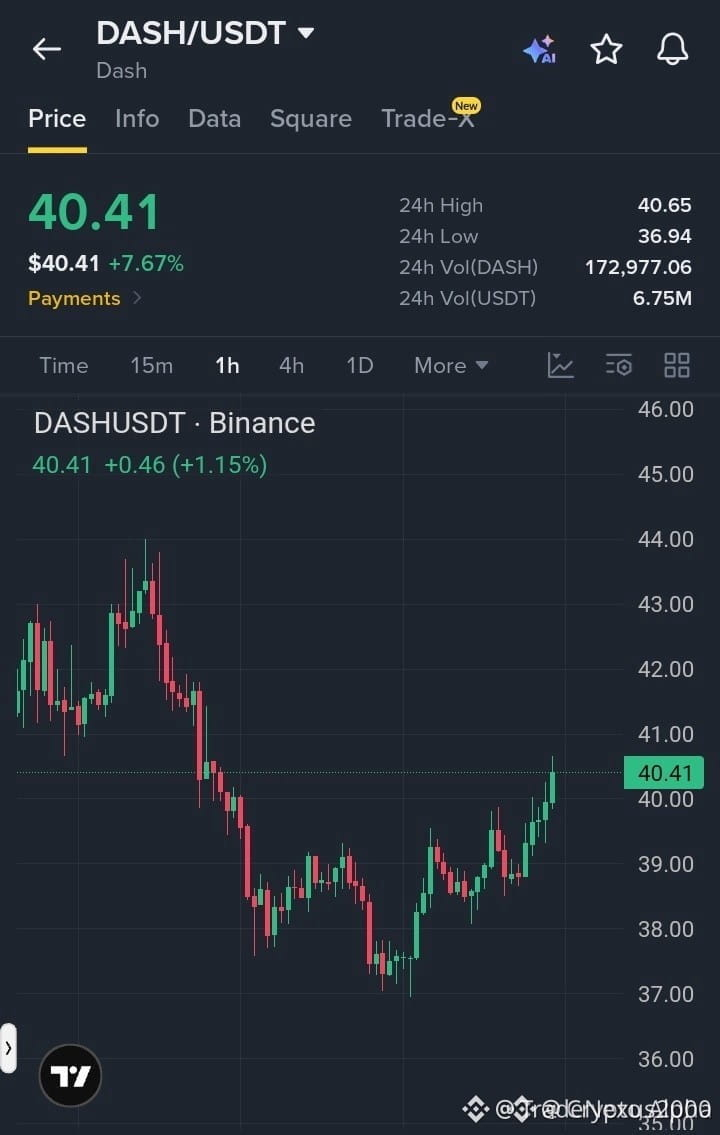Screen dimensions: 720x1135
Task: Switch to the Price tab
Action: tap(57, 119)
